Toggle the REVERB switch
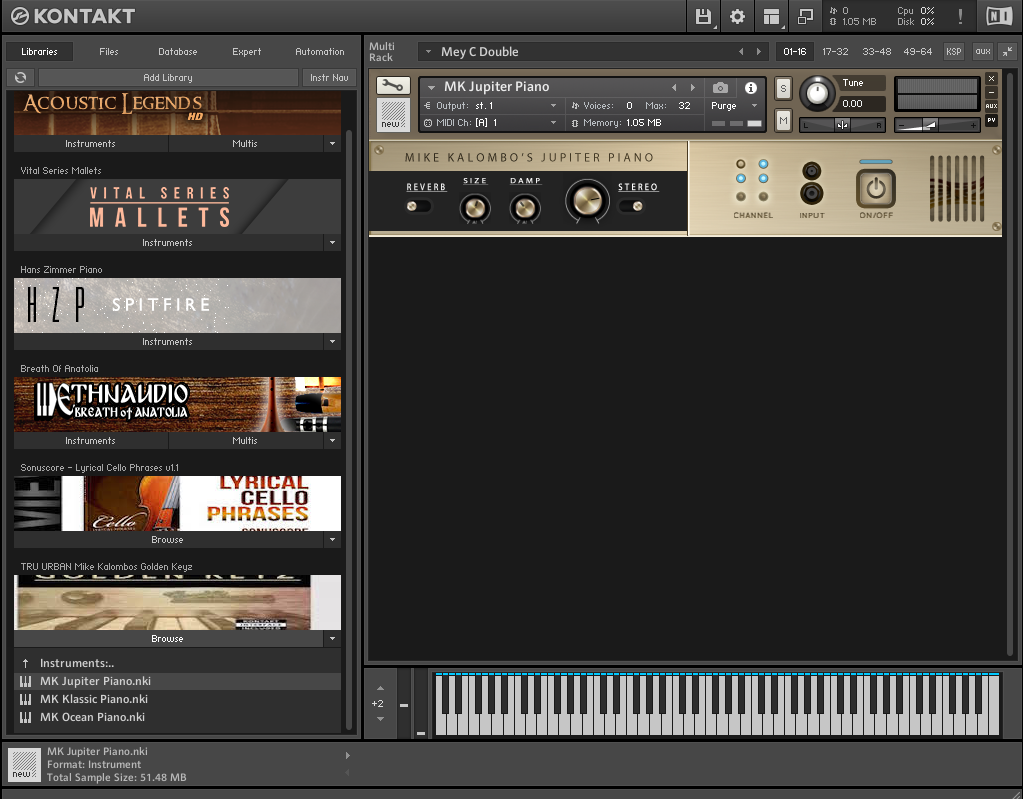 click(x=418, y=206)
